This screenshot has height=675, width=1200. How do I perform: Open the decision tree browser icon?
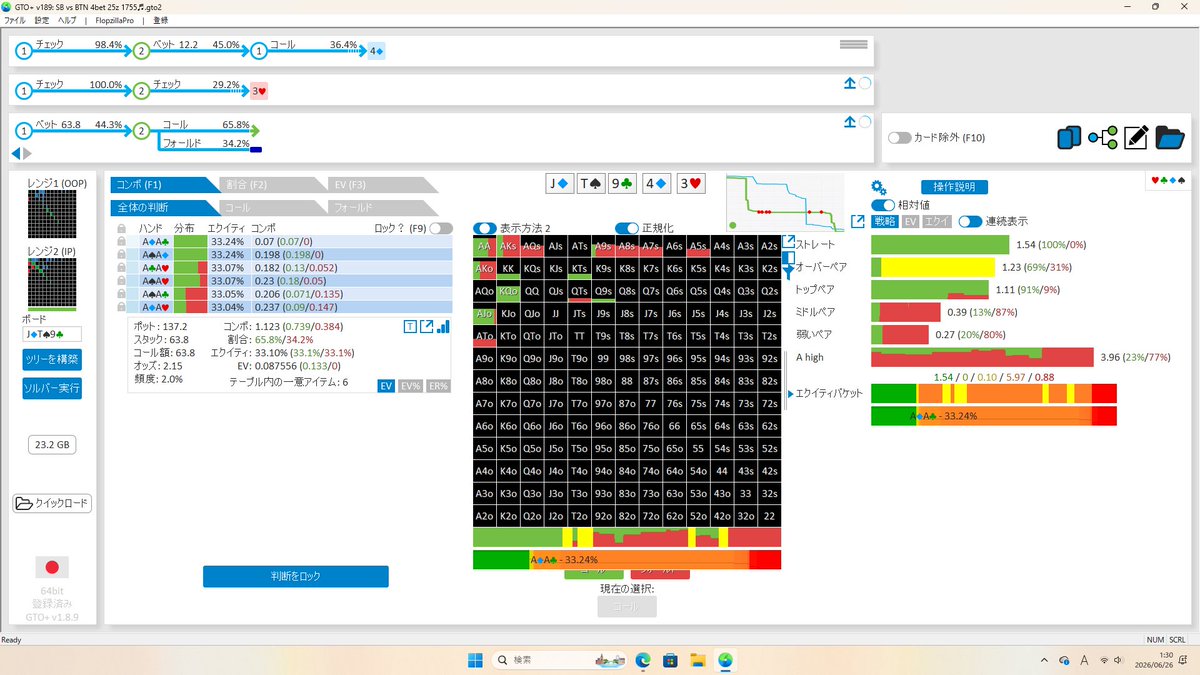click(1102, 137)
